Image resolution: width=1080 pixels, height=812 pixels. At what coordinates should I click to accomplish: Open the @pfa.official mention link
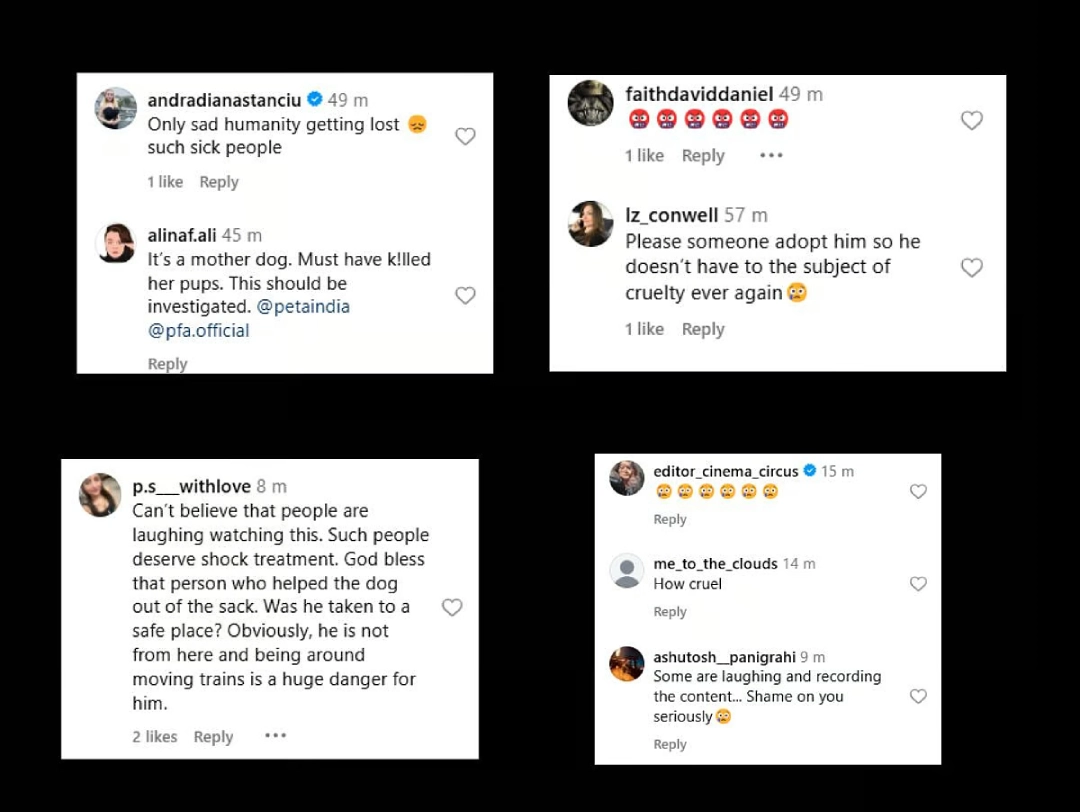pos(199,331)
